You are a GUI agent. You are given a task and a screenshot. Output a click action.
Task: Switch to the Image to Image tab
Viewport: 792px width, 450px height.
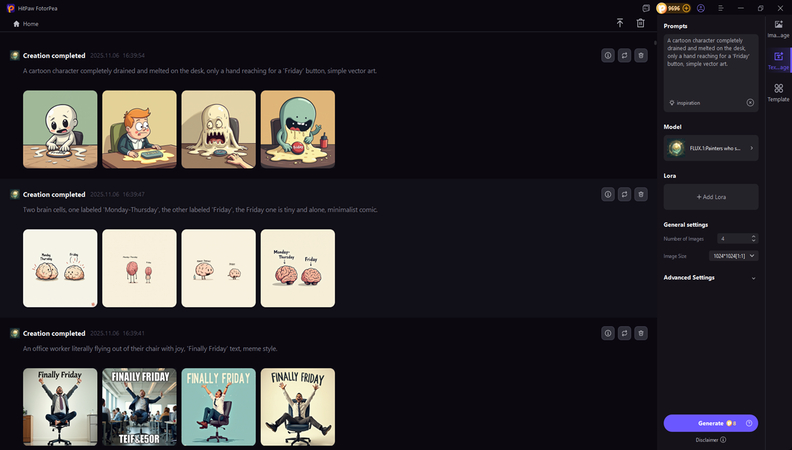(778, 29)
